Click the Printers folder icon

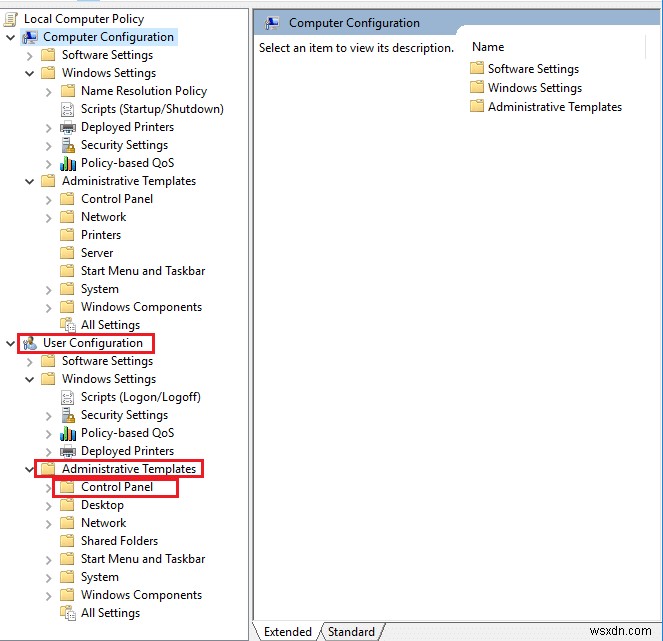point(67,235)
